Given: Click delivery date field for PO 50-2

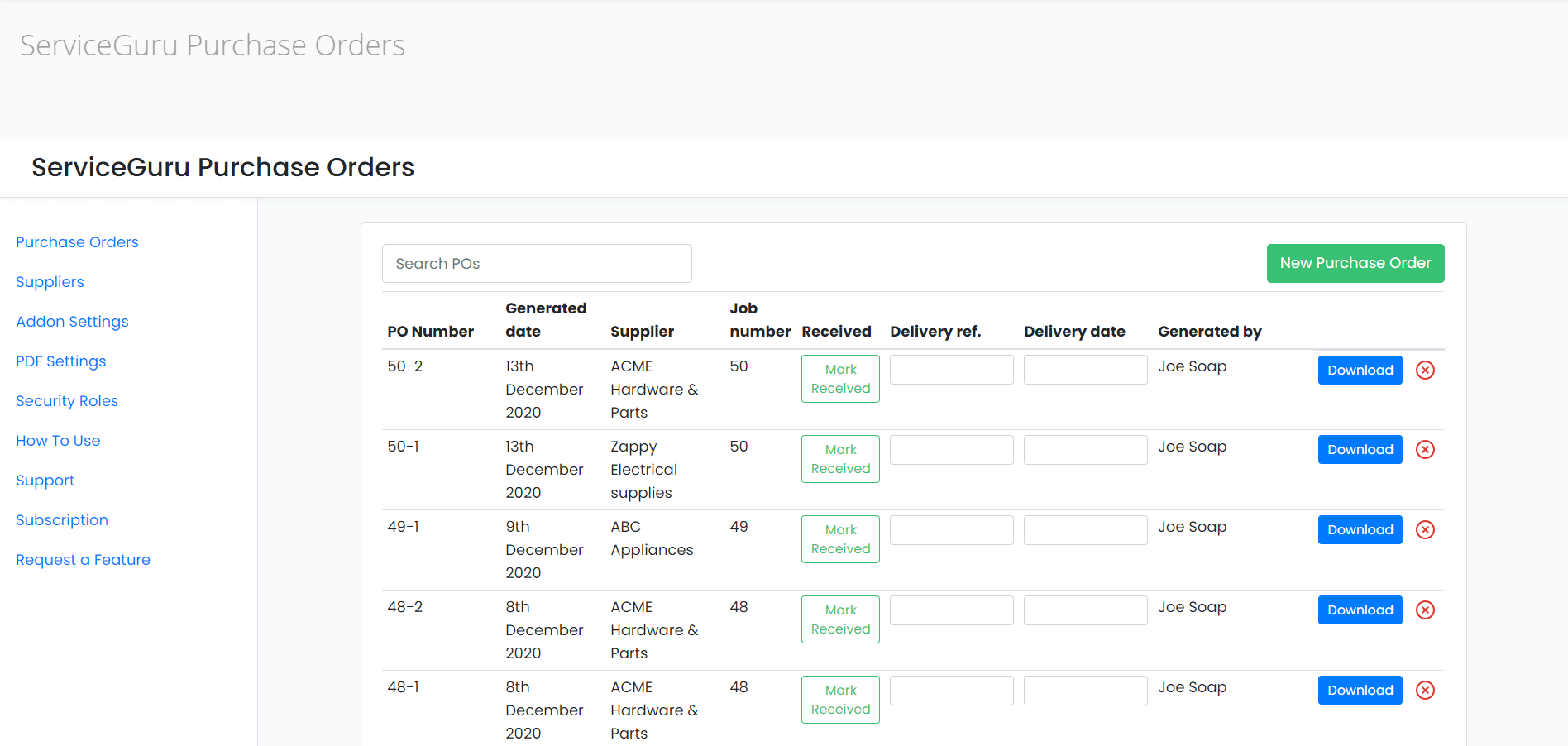Looking at the screenshot, I should click(1086, 370).
